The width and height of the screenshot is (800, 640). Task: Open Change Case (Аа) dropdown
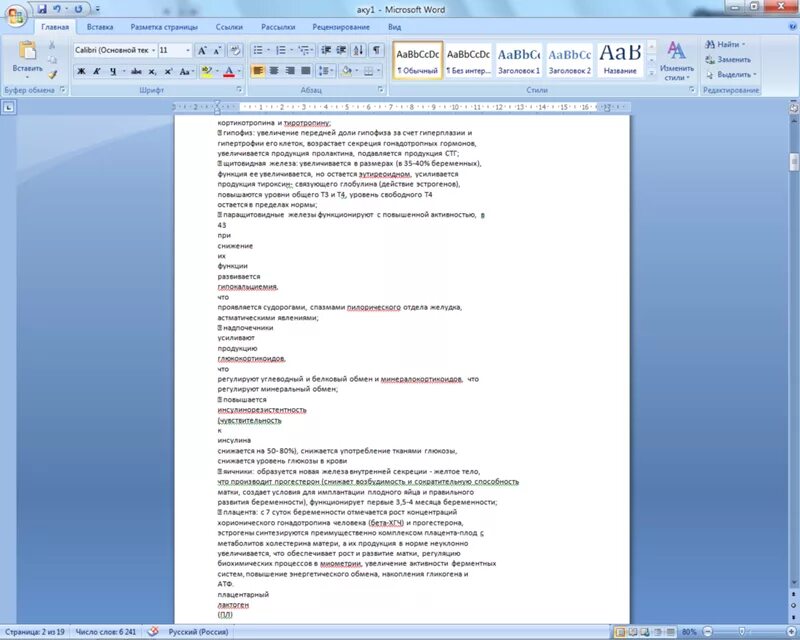coord(186,71)
